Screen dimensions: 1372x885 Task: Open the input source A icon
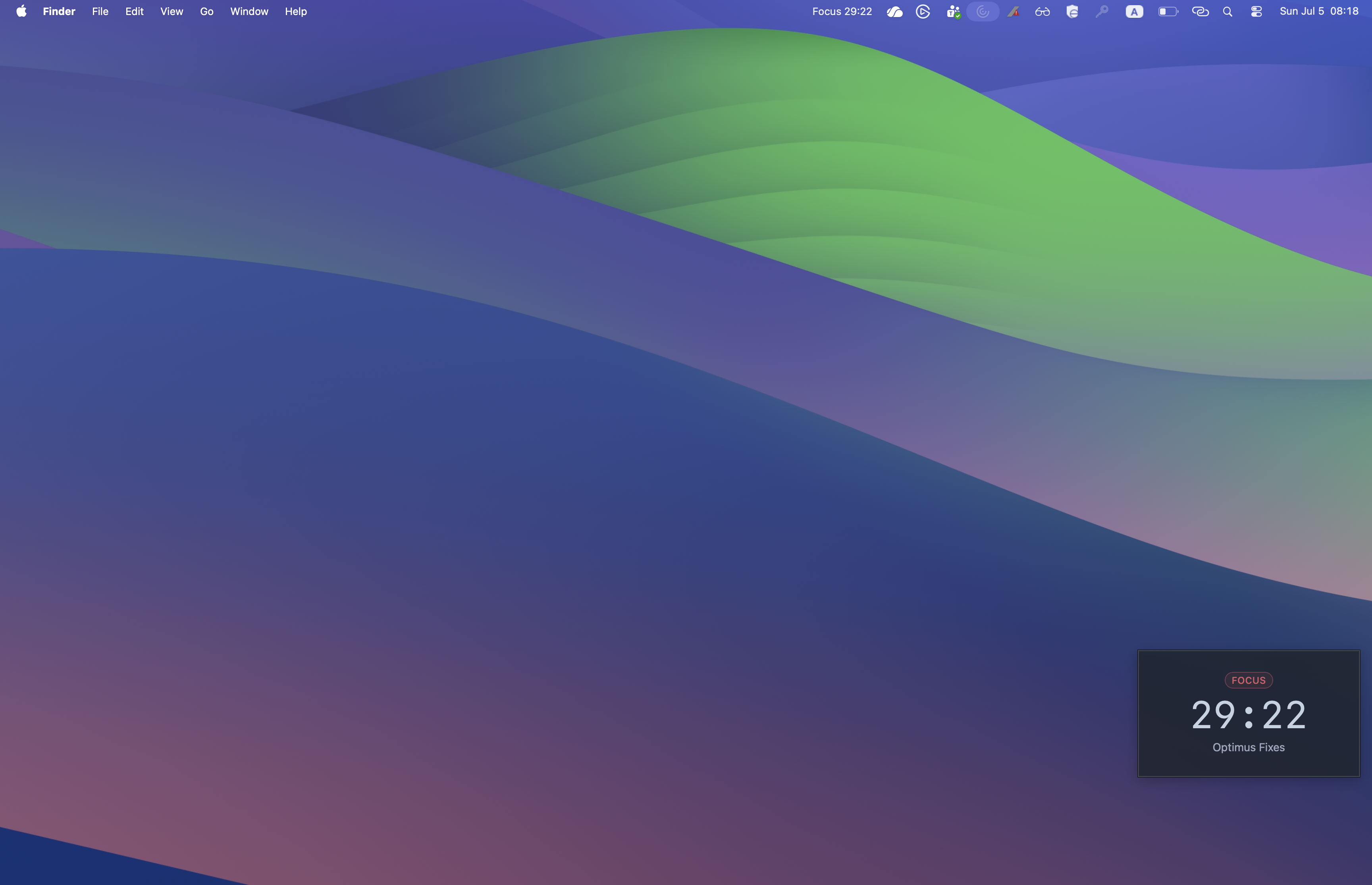point(1134,12)
